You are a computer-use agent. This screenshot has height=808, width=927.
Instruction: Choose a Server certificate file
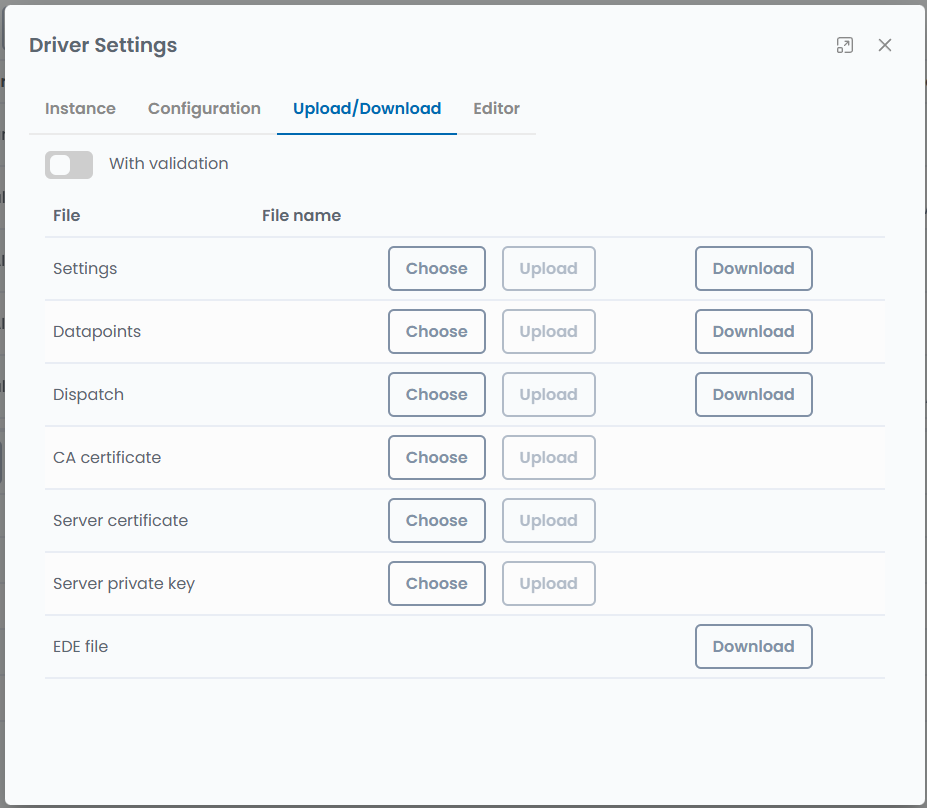click(x=437, y=520)
